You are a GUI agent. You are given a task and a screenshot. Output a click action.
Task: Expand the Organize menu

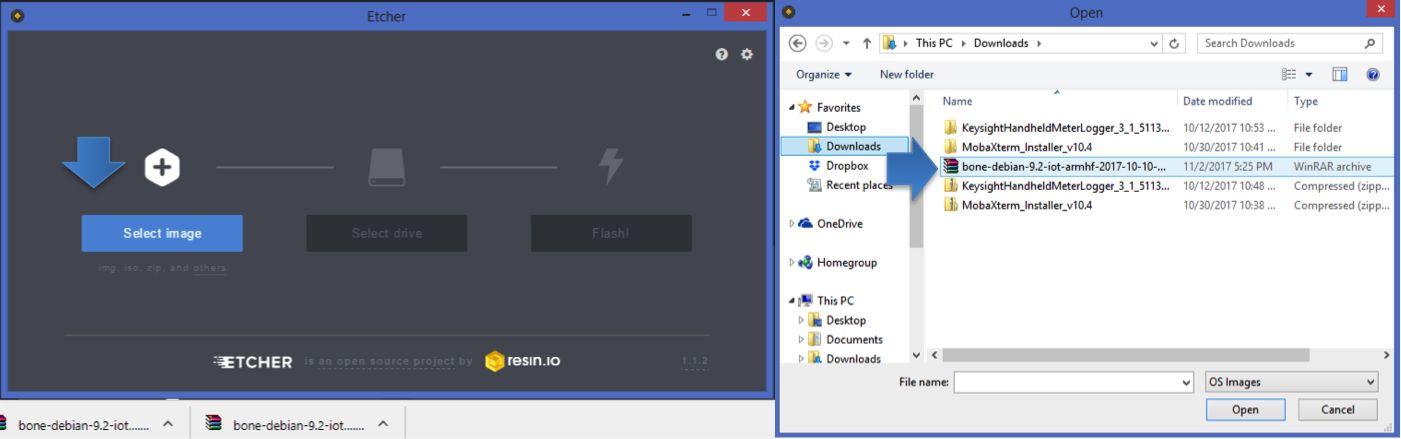click(824, 75)
